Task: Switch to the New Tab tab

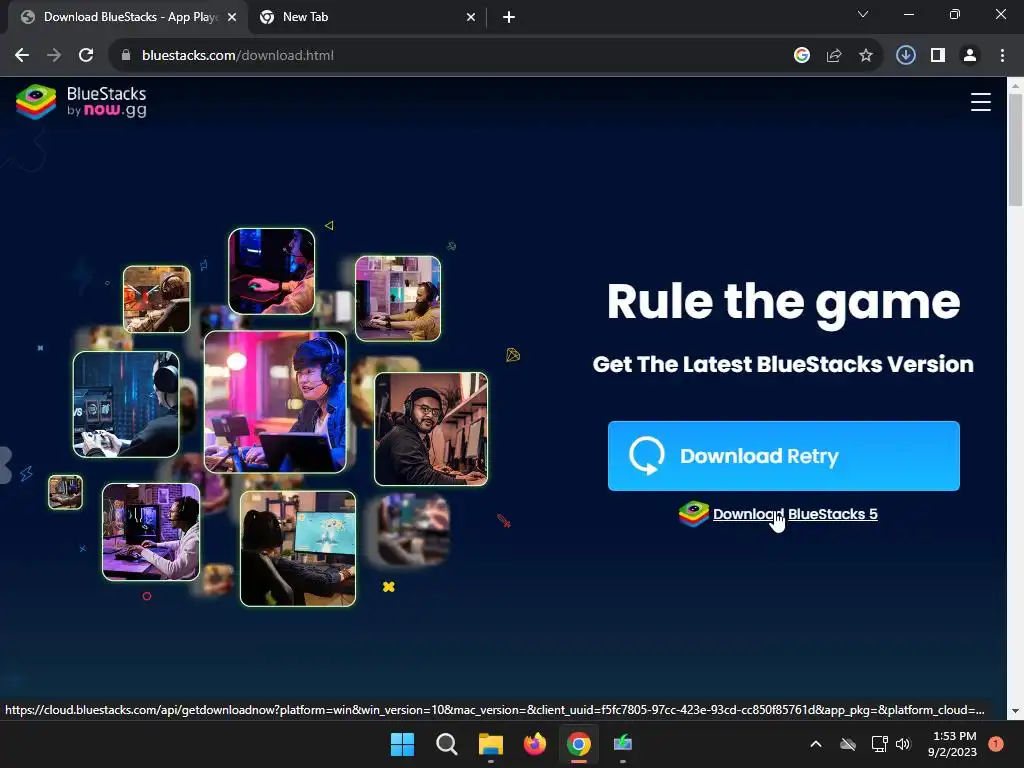Action: coord(367,17)
